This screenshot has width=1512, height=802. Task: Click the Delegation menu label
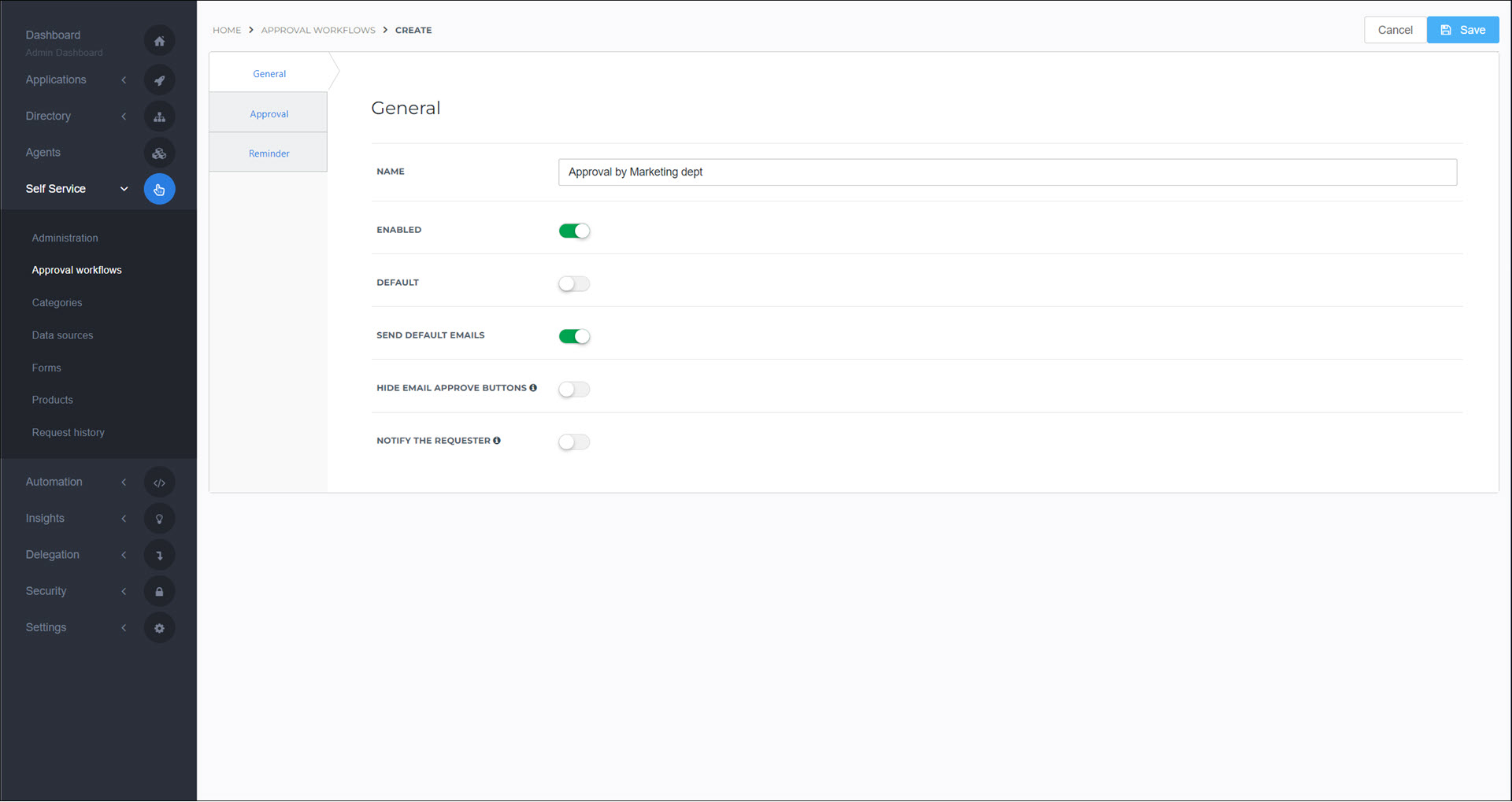(x=52, y=554)
